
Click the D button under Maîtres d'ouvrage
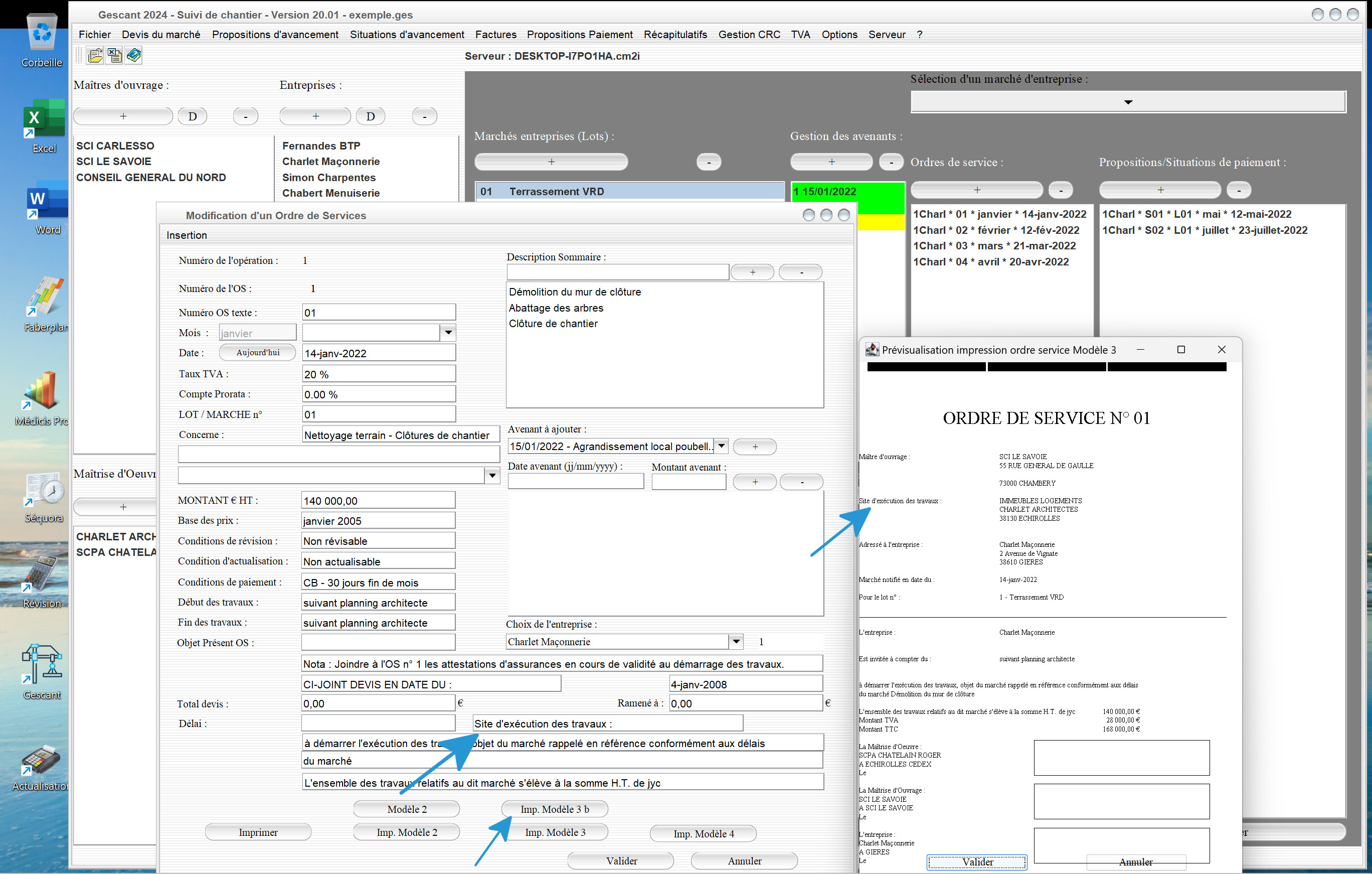click(x=193, y=116)
